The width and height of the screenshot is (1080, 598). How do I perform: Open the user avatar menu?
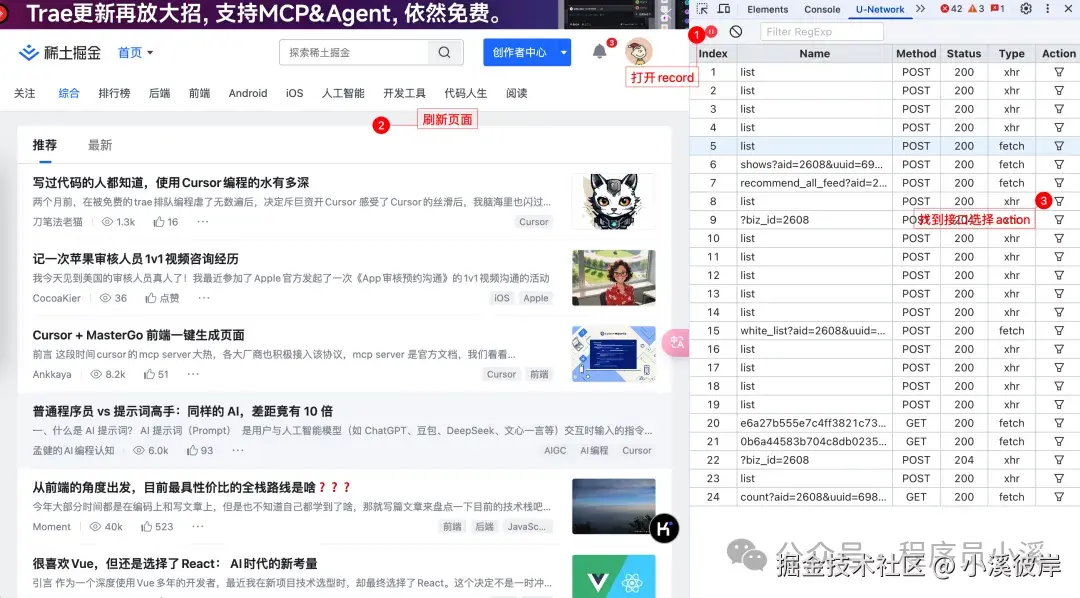point(638,52)
